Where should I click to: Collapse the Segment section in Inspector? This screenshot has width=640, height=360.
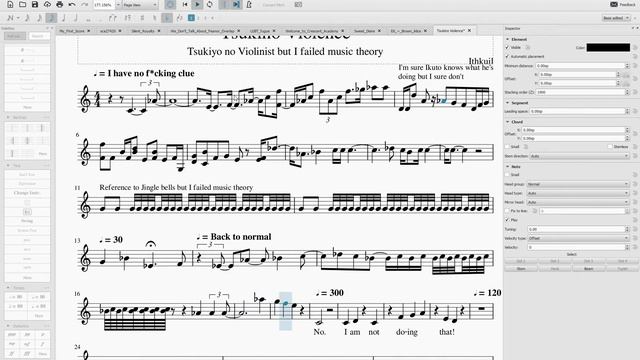(x=507, y=103)
